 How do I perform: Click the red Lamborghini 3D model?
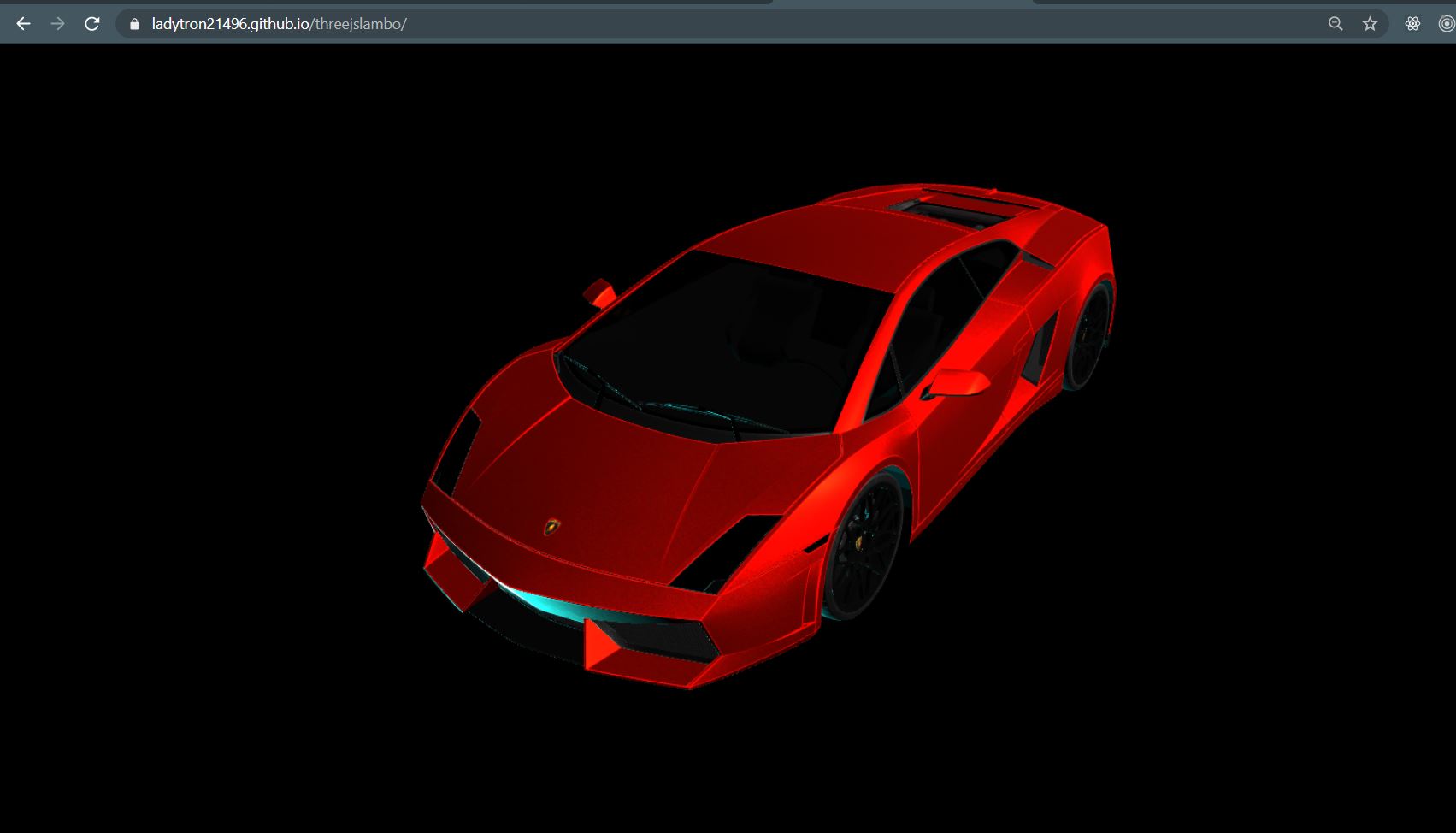769,436
